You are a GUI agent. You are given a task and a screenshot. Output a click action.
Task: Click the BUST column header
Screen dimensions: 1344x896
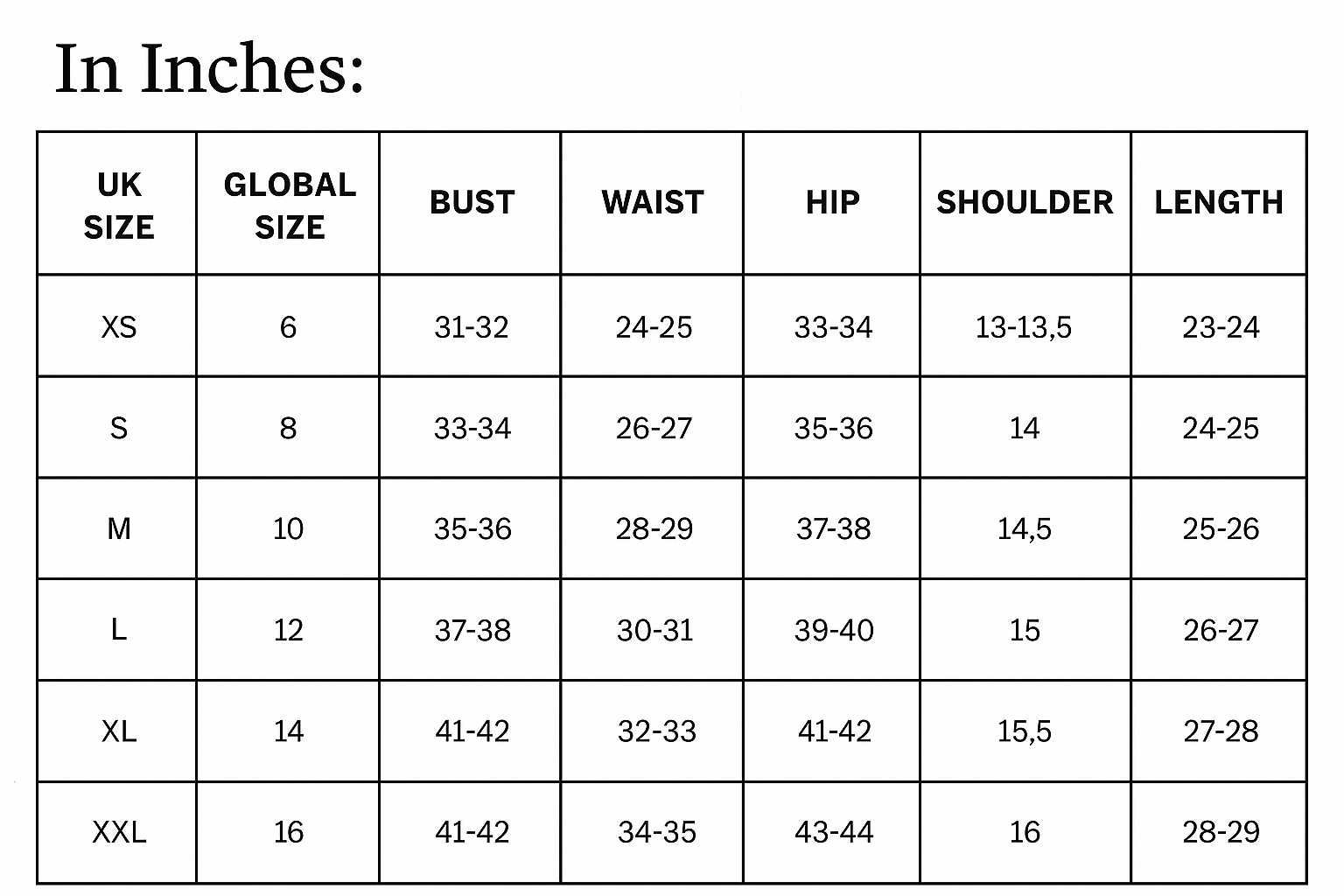click(x=472, y=202)
